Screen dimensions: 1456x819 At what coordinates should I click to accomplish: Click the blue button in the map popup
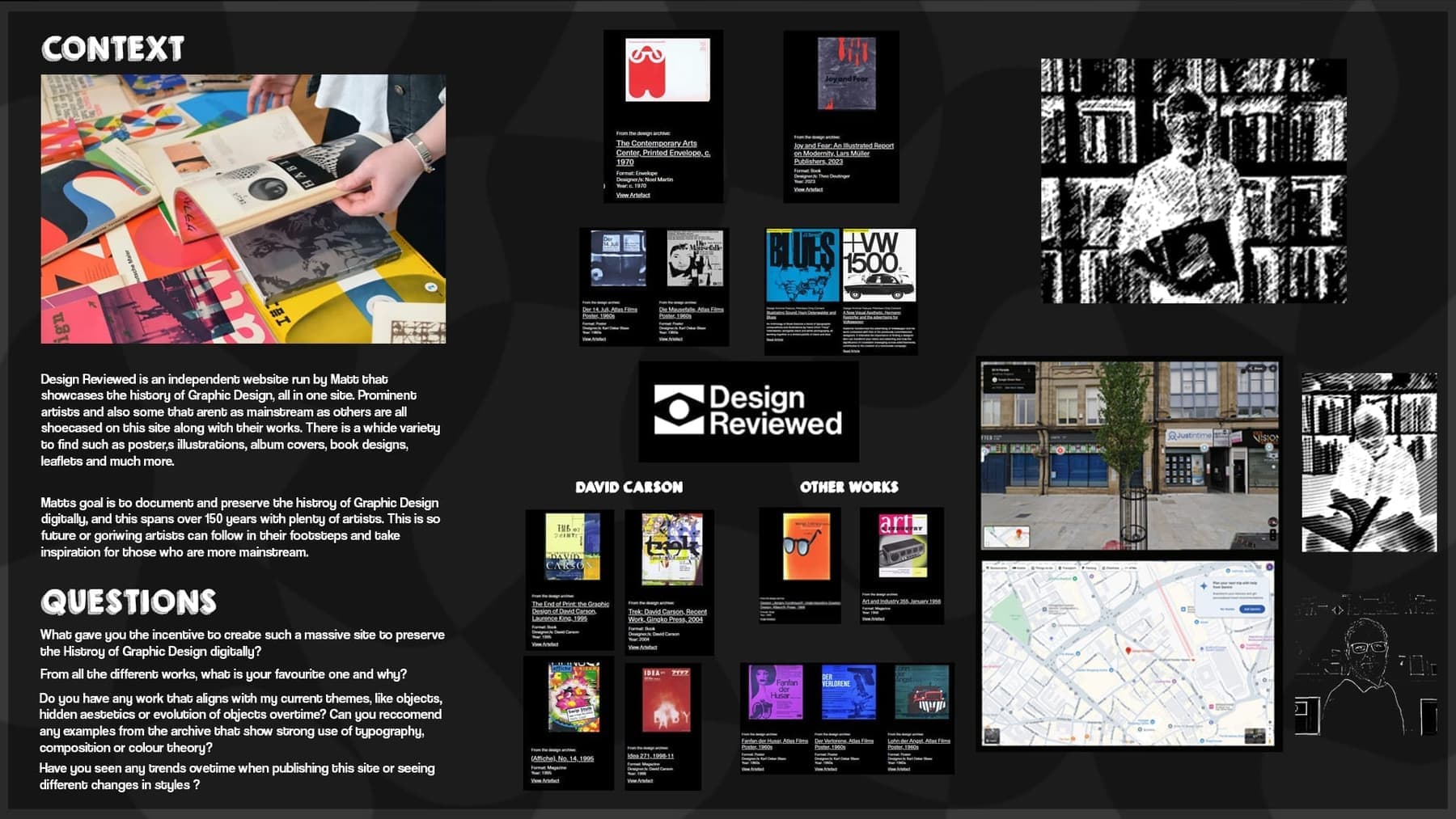click(1252, 609)
